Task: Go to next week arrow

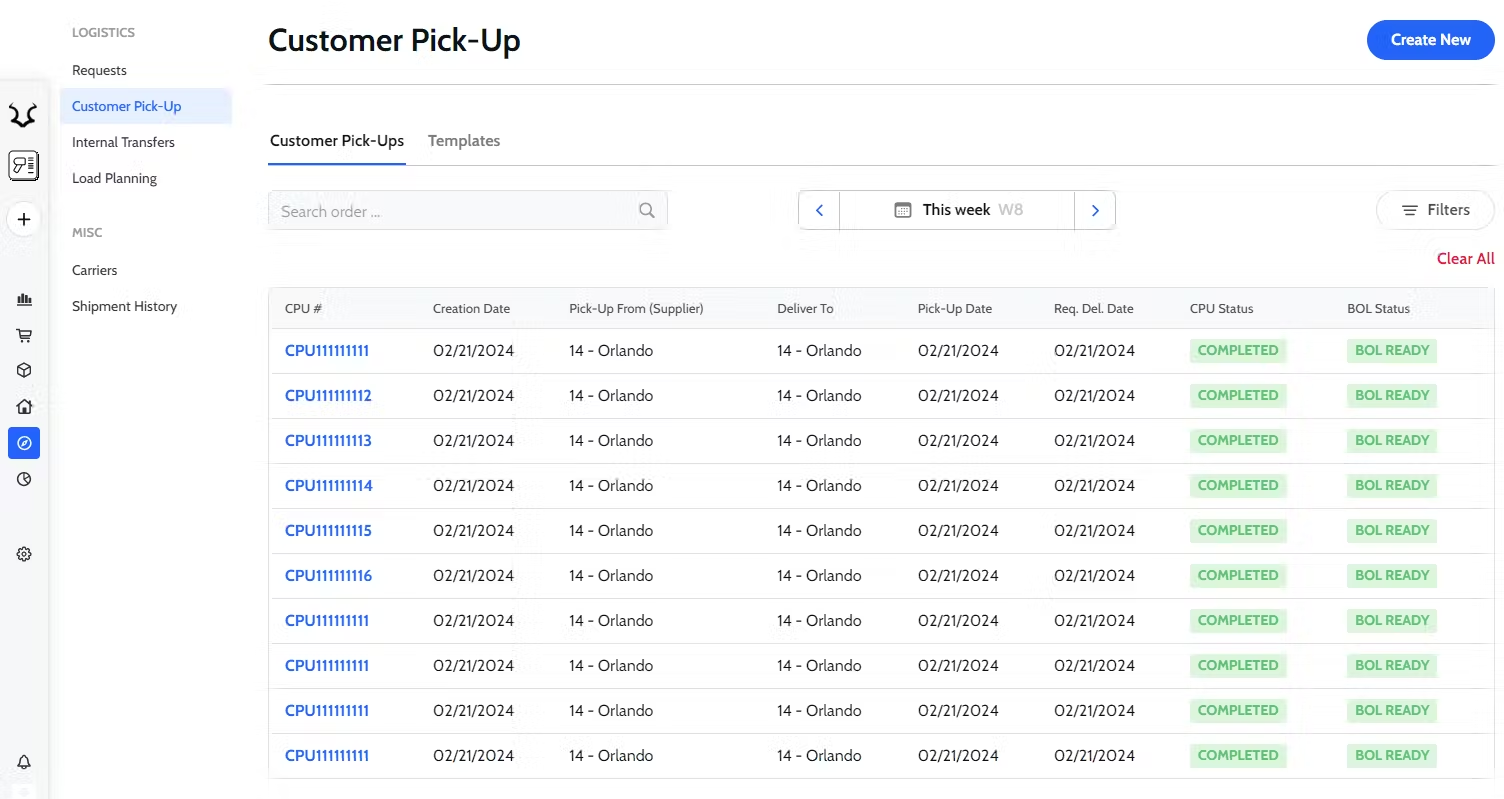Action: click(1095, 210)
